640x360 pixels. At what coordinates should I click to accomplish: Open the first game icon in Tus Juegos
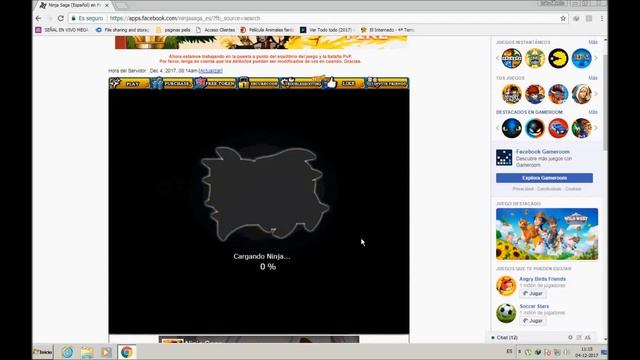coord(511,94)
